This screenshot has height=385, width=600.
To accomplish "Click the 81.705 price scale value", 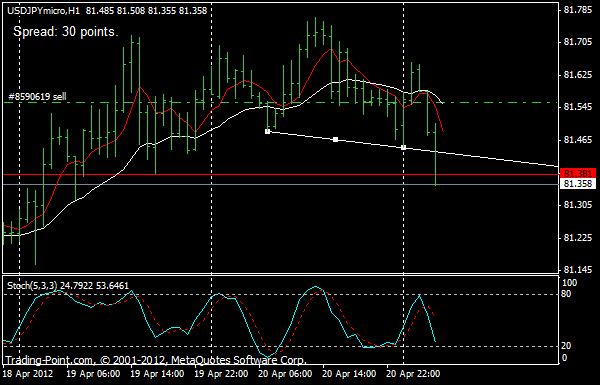I will pyautogui.click(x=578, y=41).
